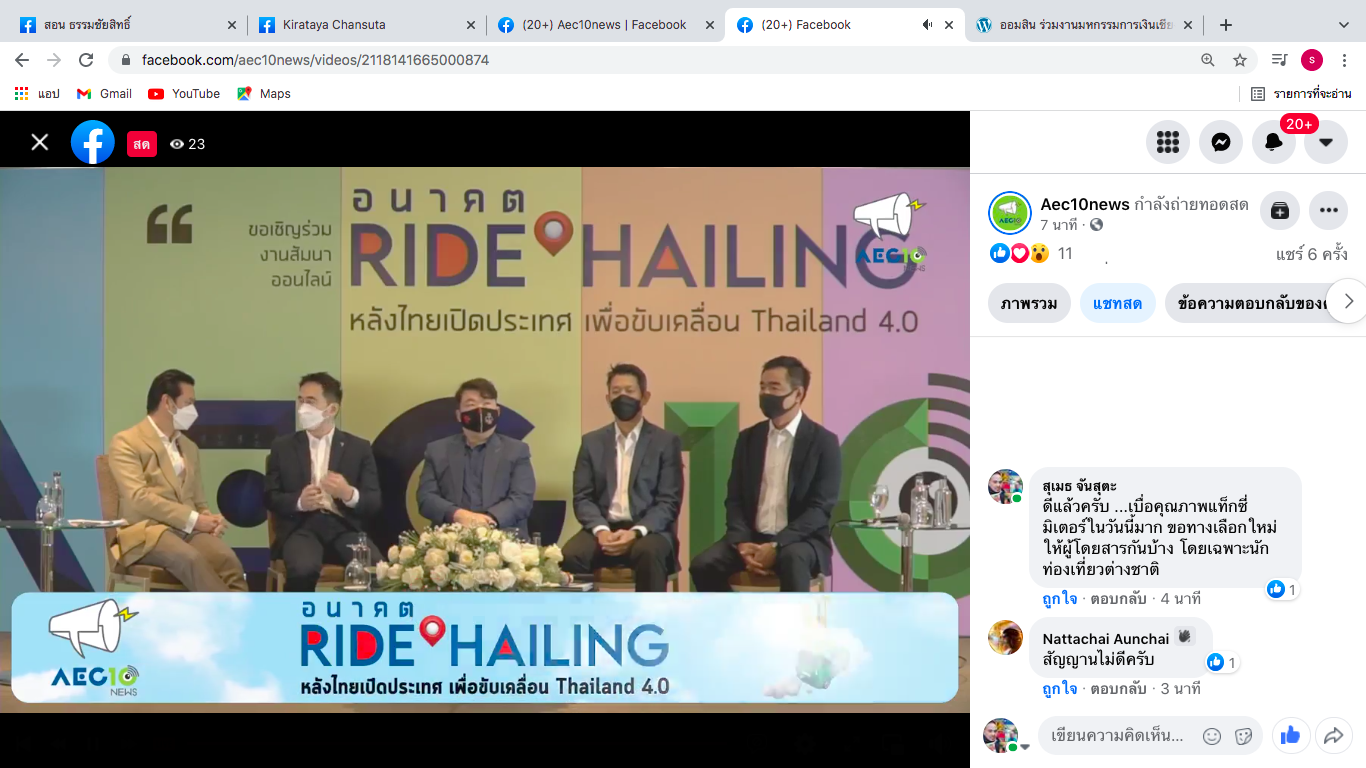The image size is (1366, 768).
Task: Show more tabs with right chevron
Action: (1348, 301)
